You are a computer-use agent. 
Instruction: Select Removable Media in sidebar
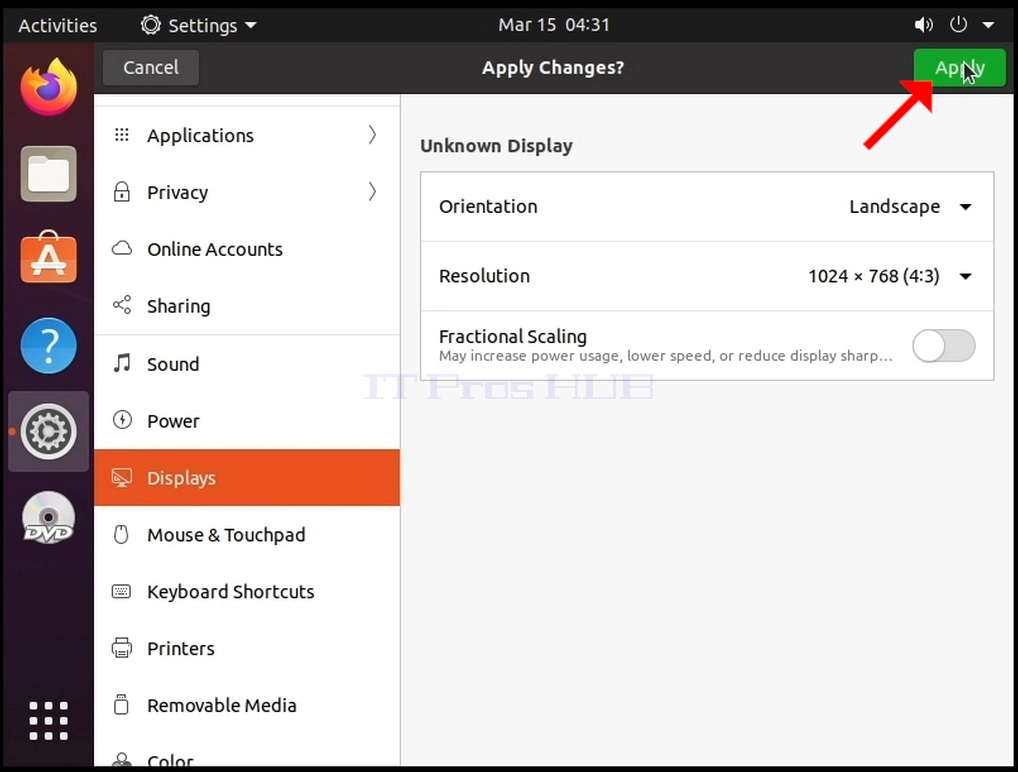[x=247, y=705]
